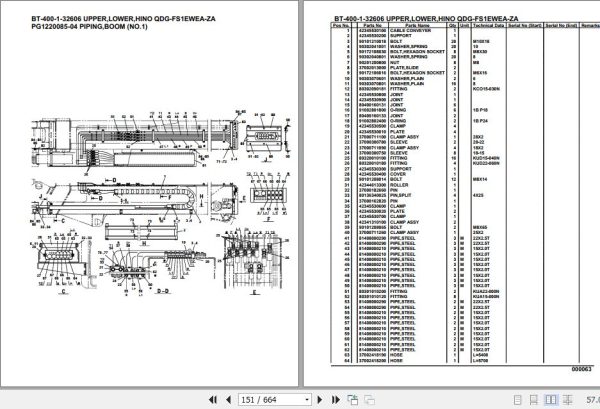Open the page number dropdown arrow
Viewport: 600px width, 409px height.
tap(307, 400)
